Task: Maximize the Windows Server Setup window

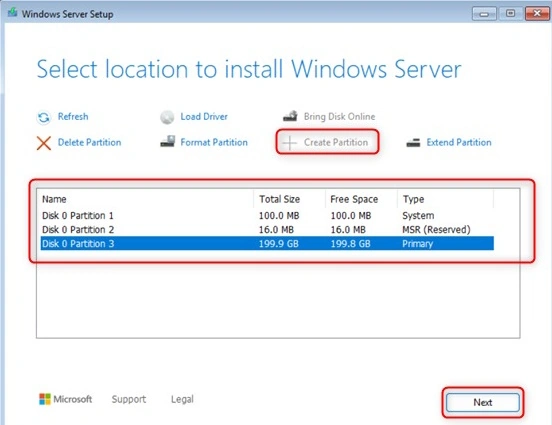Action: coord(510,14)
